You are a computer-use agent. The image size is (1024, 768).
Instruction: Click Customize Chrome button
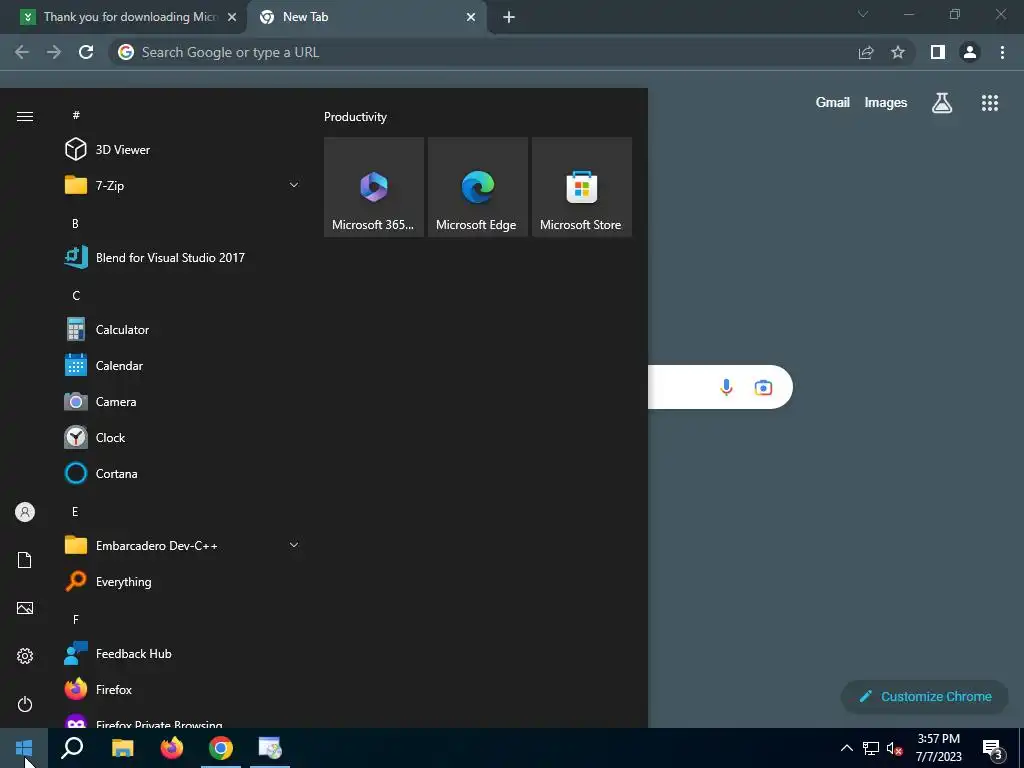[925, 697]
